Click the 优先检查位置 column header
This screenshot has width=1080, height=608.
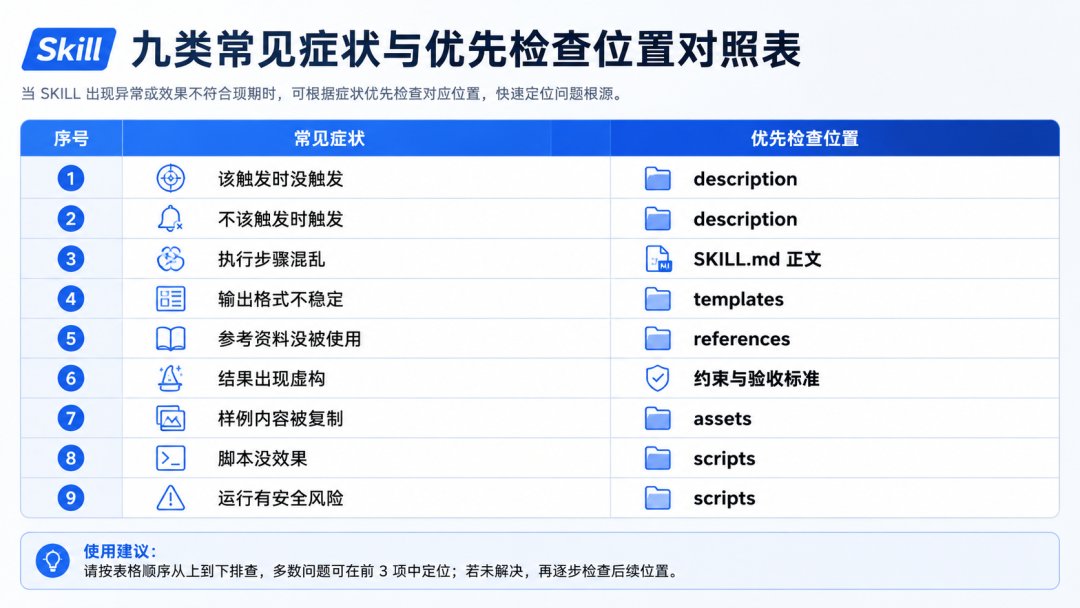(x=804, y=138)
